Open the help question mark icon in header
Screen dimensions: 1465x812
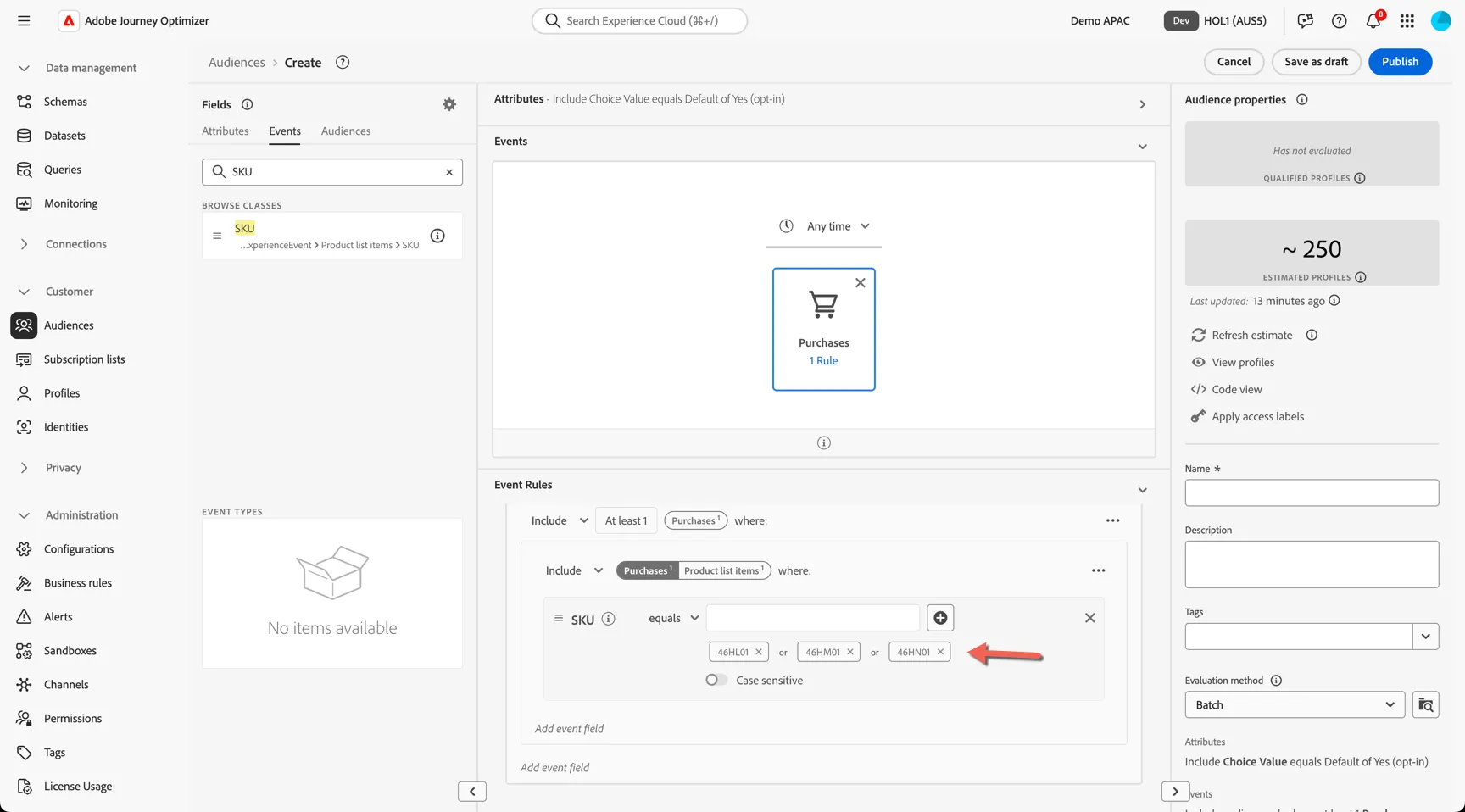point(1340,21)
